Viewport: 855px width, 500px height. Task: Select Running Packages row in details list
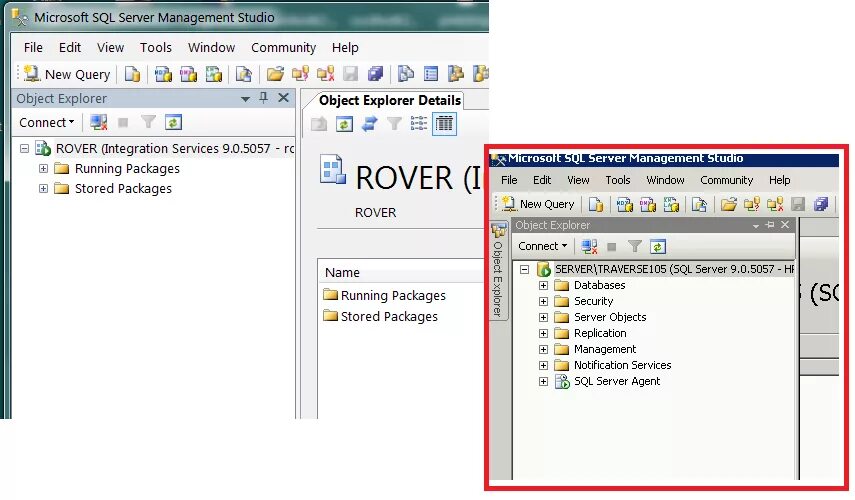point(384,296)
